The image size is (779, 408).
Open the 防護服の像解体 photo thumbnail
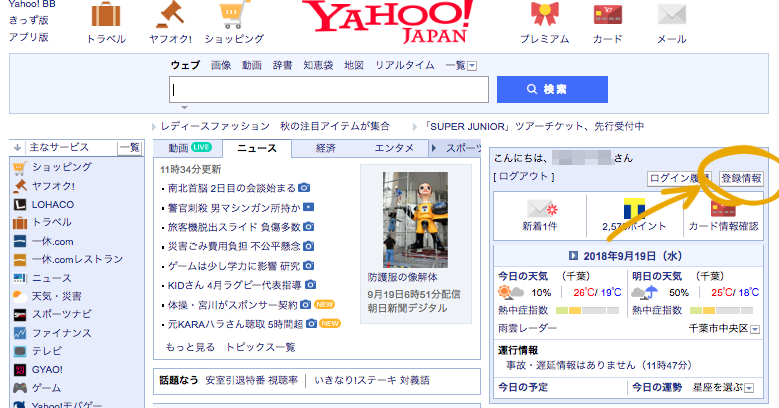click(x=415, y=220)
